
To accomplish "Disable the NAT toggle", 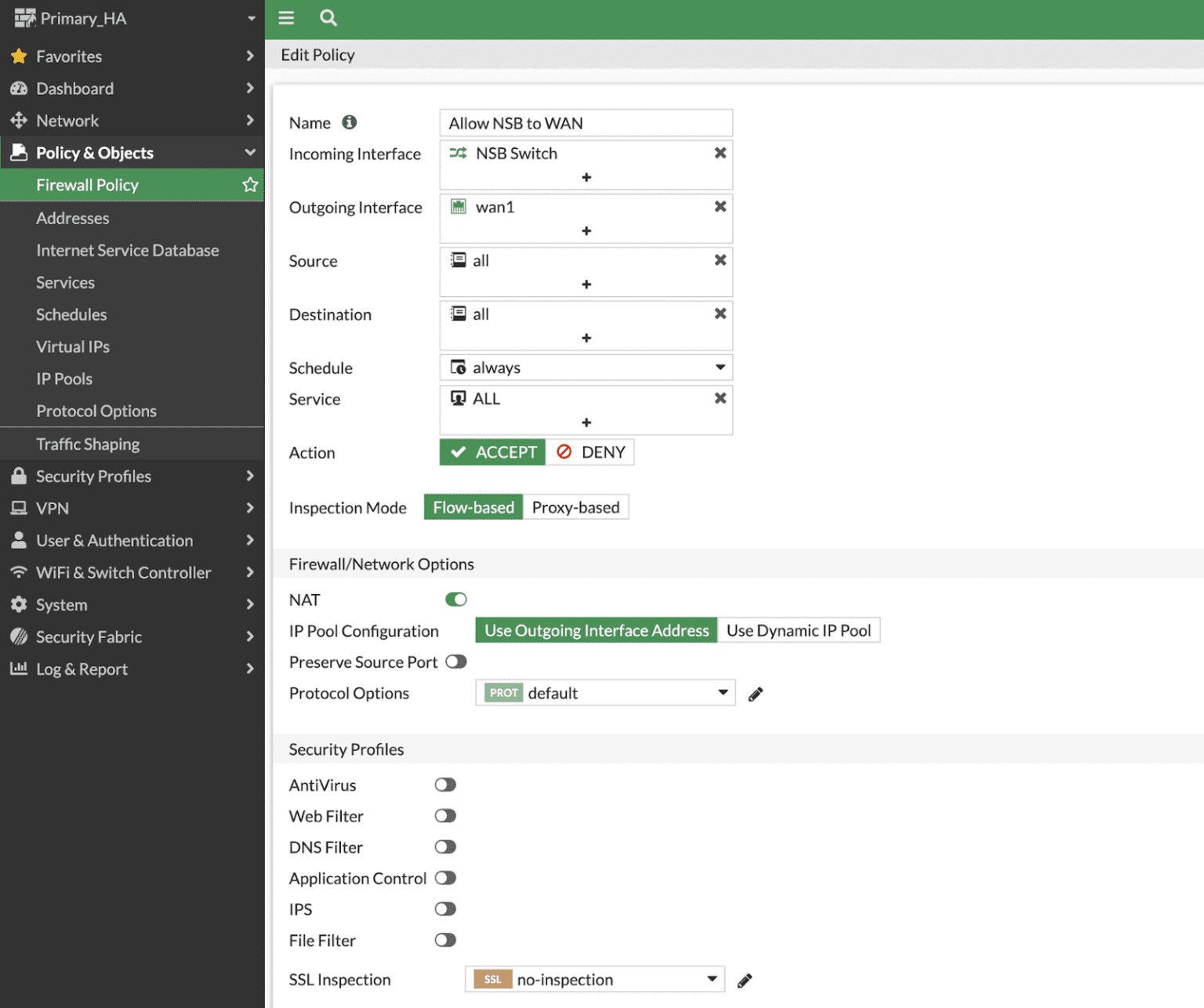I will pyautogui.click(x=455, y=599).
